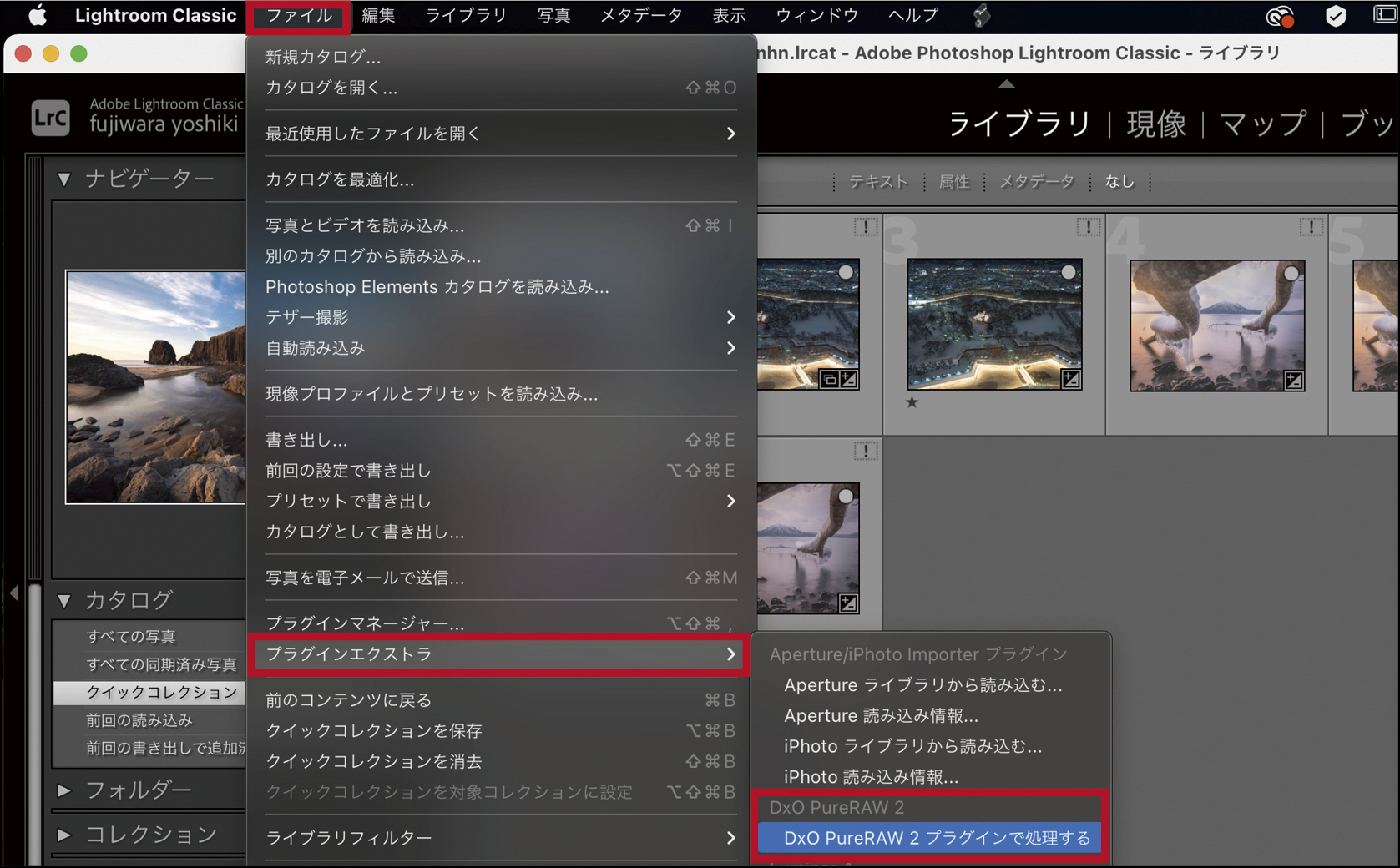Choose 写真を電子メールで送信... menu item
The image size is (1400, 868).
(501, 578)
